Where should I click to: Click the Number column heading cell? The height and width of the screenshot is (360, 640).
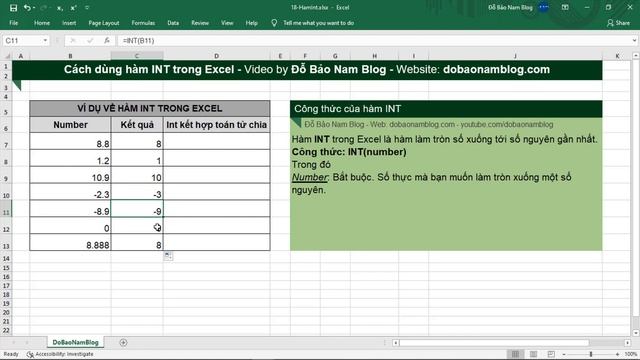pos(70,124)
